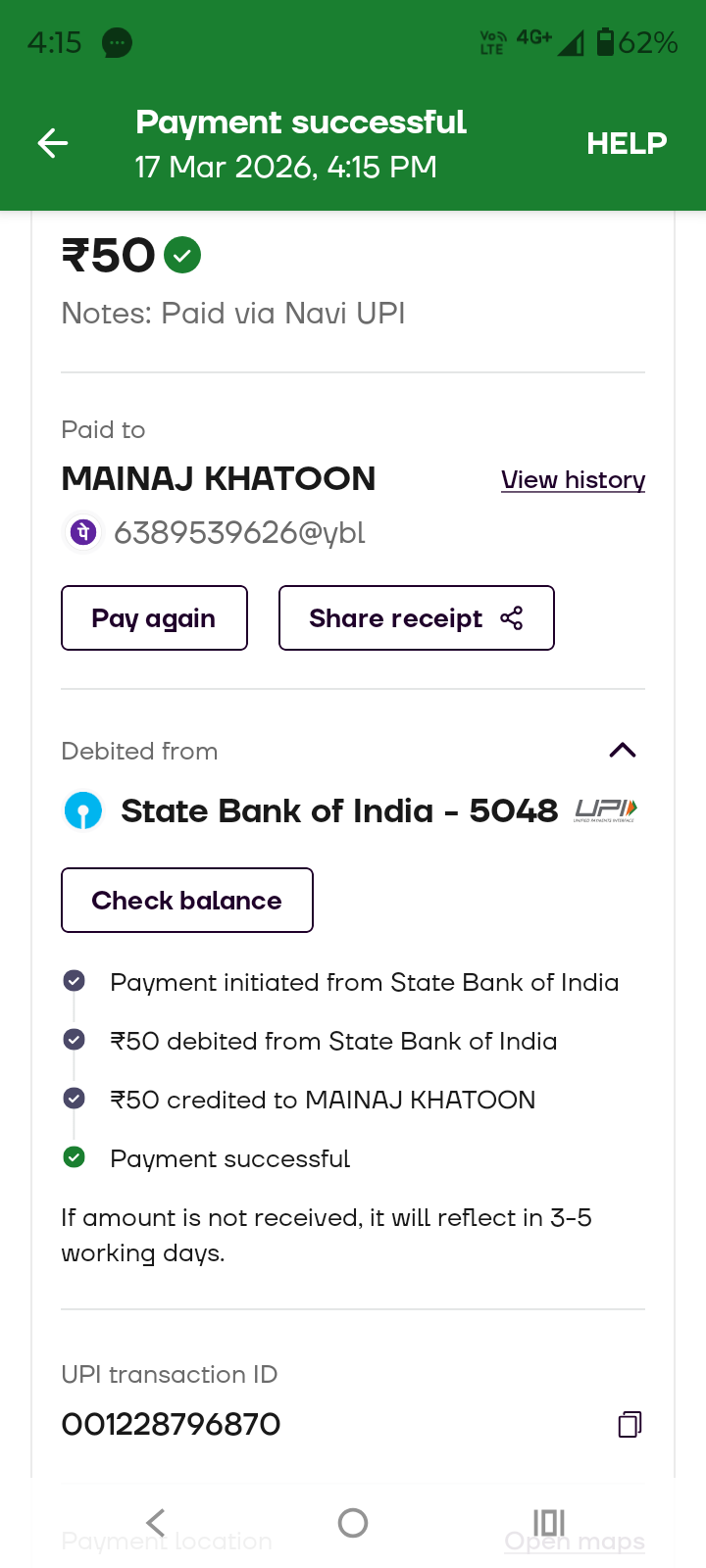Tap the chat notification icon in status bar

117,43
